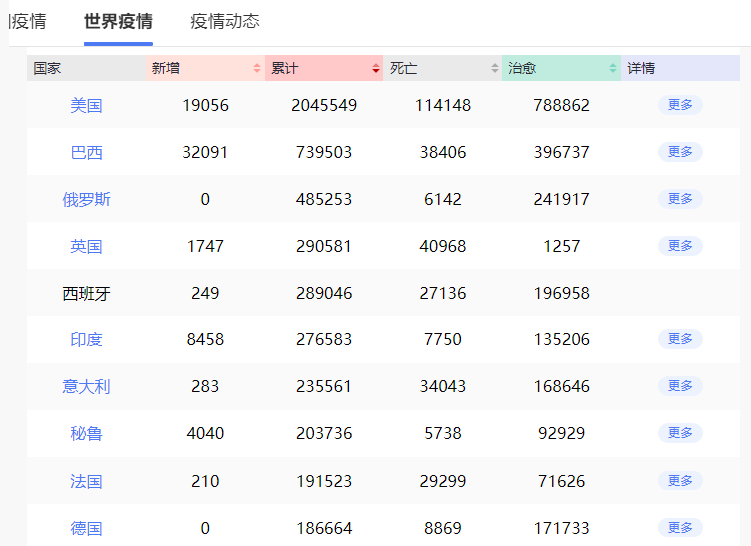Select the new cases value 19056
The image size is (751, 546).
coord(205,105)
